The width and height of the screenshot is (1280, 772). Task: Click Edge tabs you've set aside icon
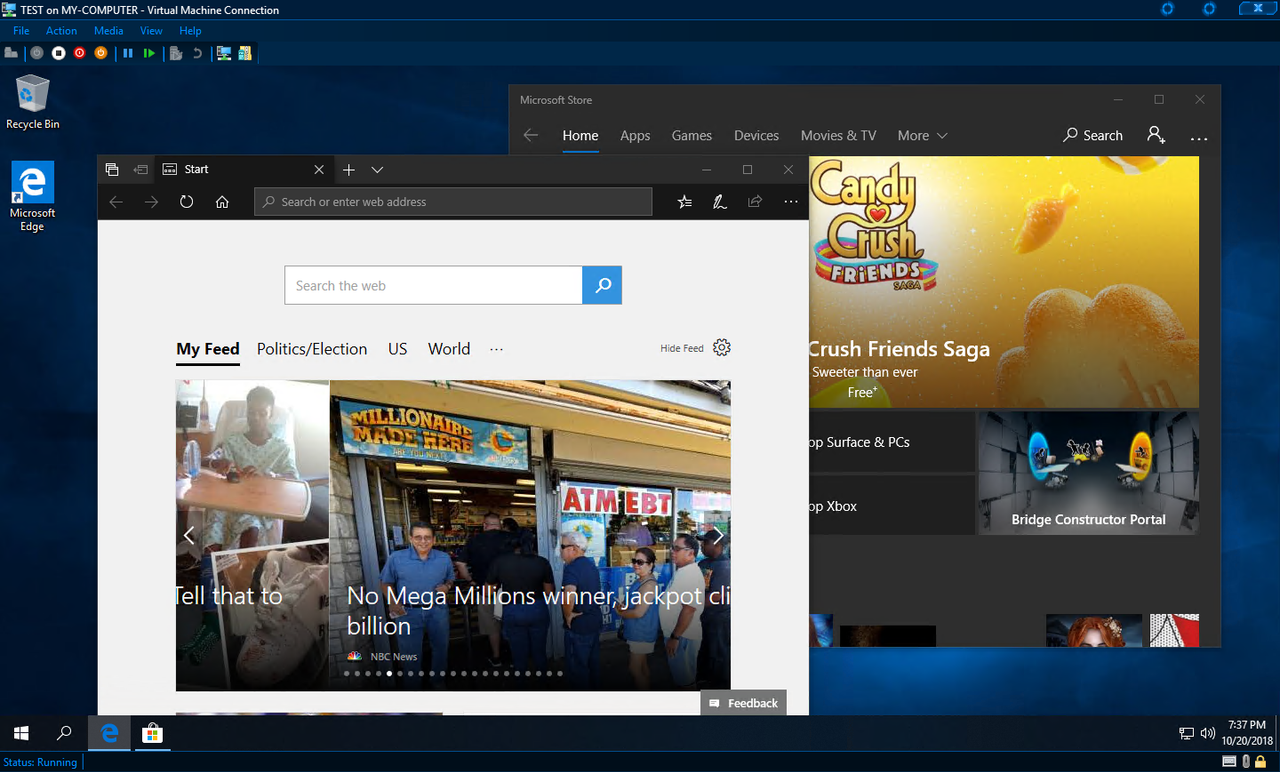[x=112, y=170]
